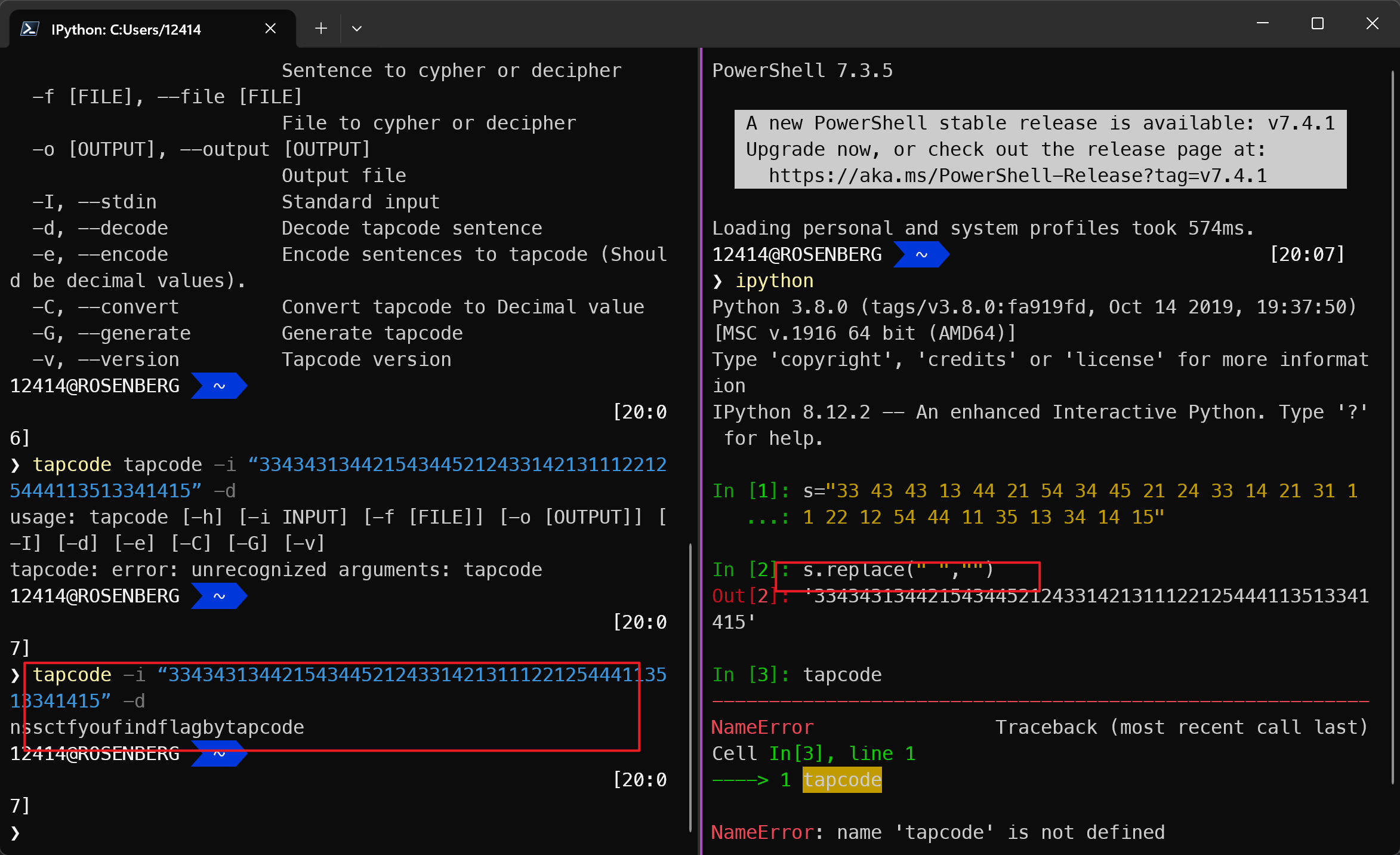Open the aka.ms PowerShell-Release link
The image size is (1400, 855).
pyautogui.click(x=1017, y=176)
